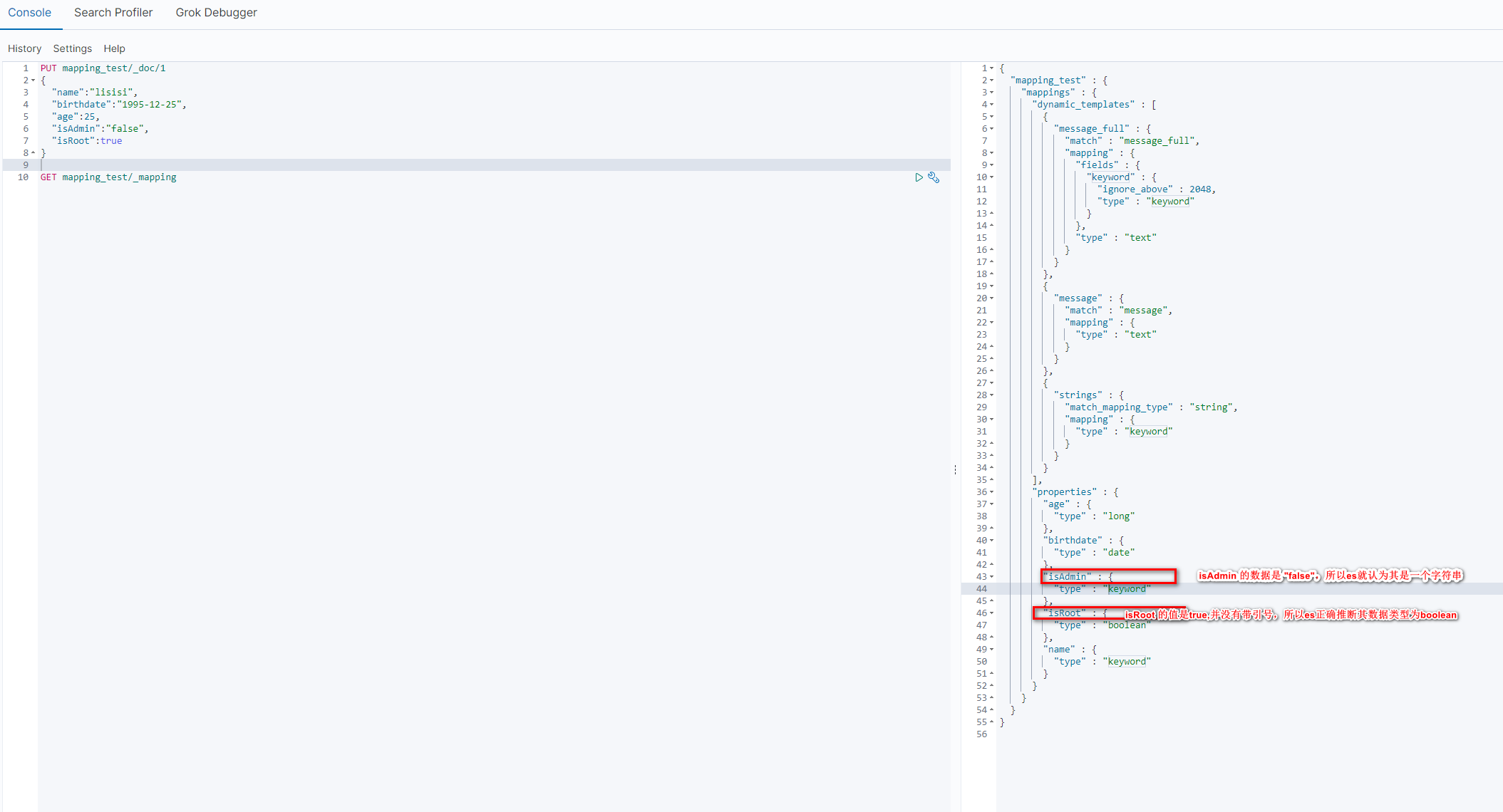This screenshot has height=812, width=1503.
Task: Collapse the "message_full" template block
Action: pyautogui.click(x=991, y=128)
